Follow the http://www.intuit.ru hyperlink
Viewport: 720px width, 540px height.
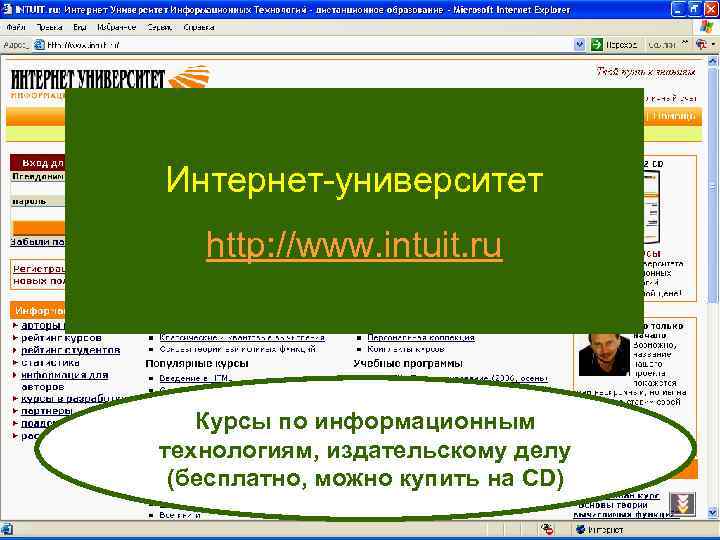pyautogui.click(x=354, y=245)
